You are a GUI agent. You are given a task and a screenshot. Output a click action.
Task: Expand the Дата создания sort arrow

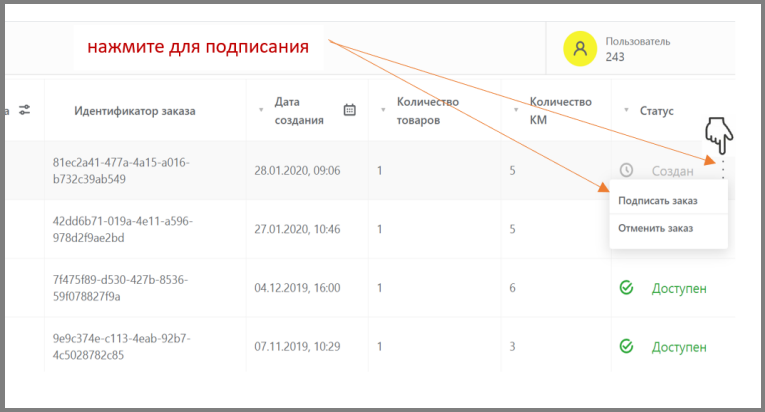coord(261,110)
